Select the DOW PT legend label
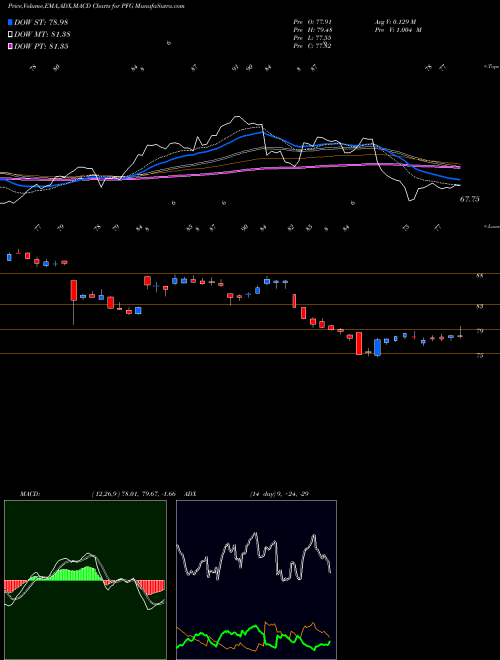This screenshot has width=500, height=660. (41, 46)
